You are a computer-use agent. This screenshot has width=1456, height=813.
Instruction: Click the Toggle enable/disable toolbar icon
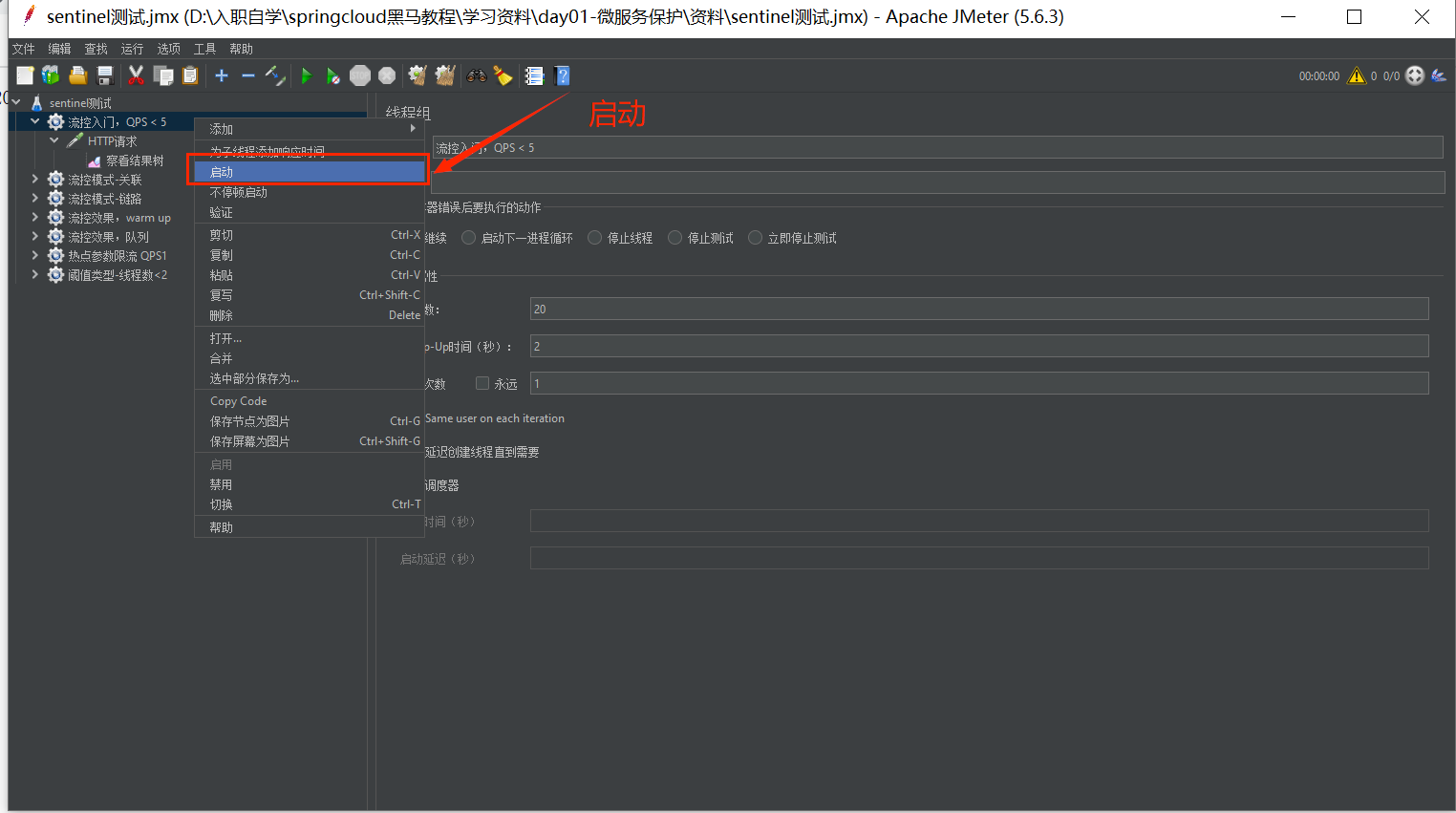click(x=275, y=75)
